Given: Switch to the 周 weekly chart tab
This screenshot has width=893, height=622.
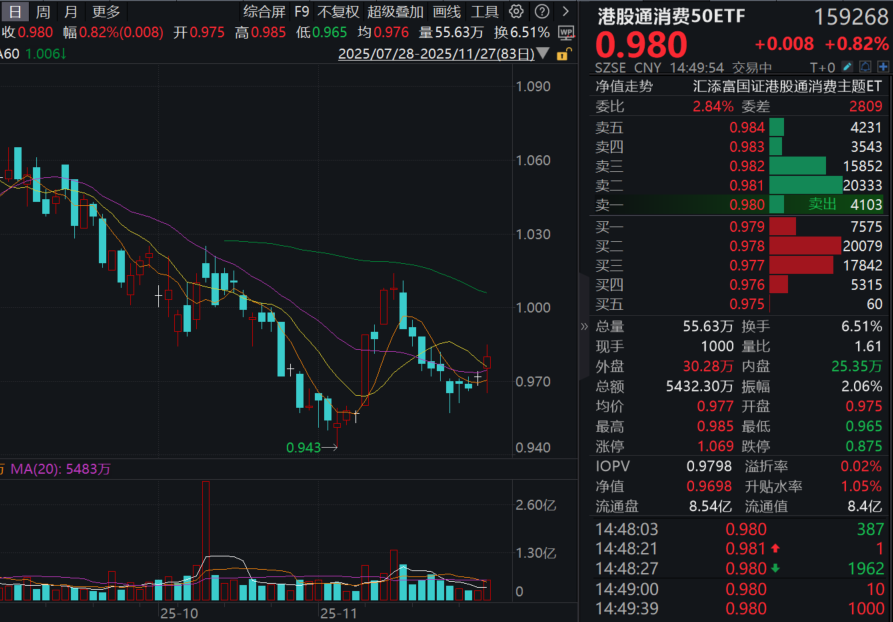Looking at the screenshot, I should click(42, 12).
